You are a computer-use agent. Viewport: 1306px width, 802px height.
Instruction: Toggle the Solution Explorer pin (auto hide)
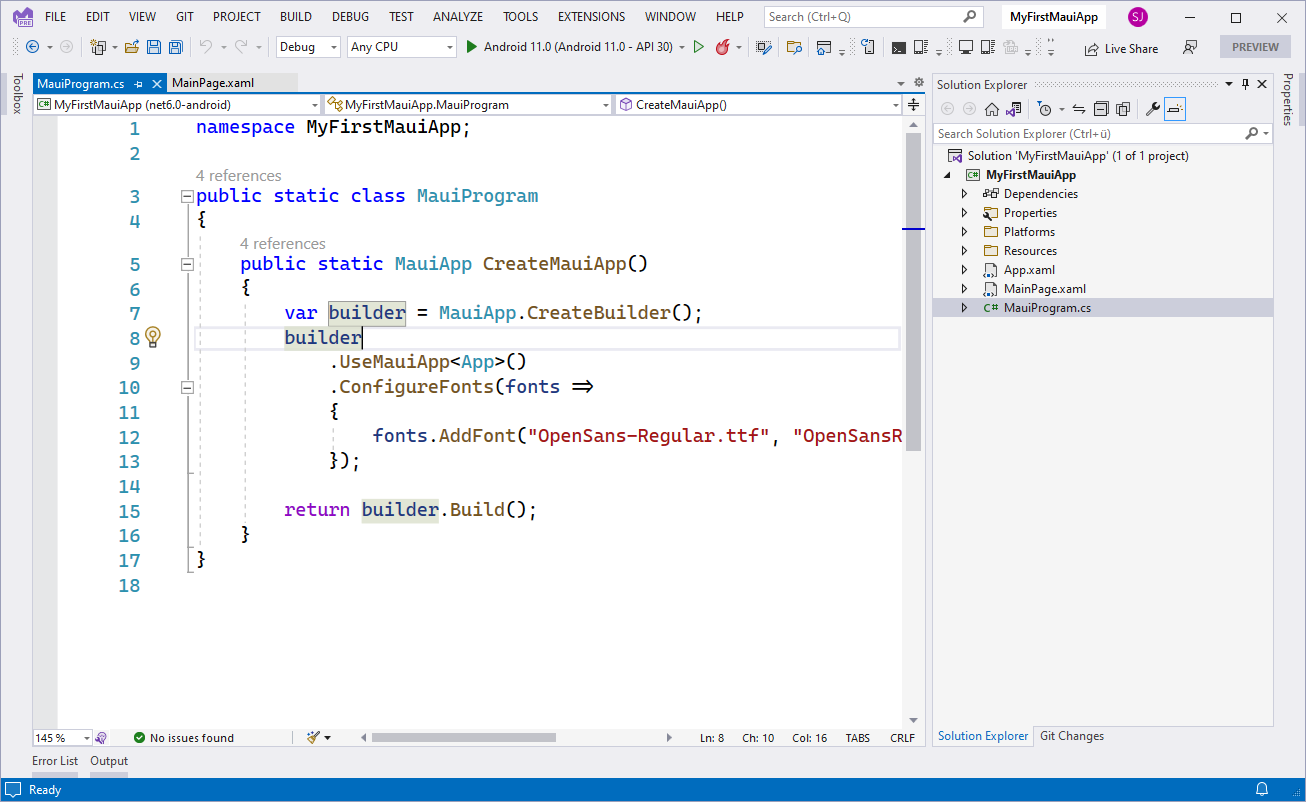[1245, 85]
